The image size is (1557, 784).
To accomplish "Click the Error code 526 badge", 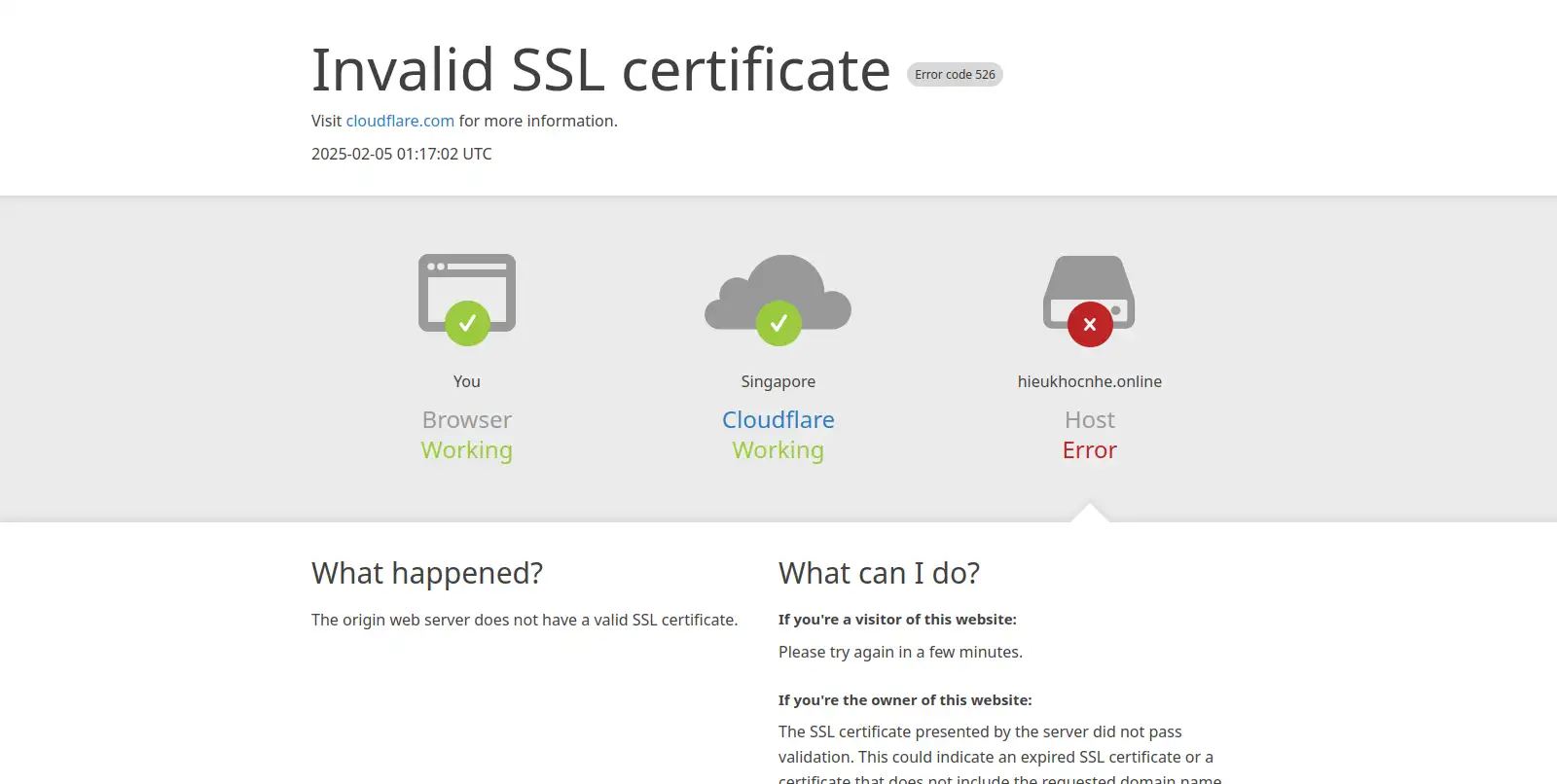I will (955, 75).
